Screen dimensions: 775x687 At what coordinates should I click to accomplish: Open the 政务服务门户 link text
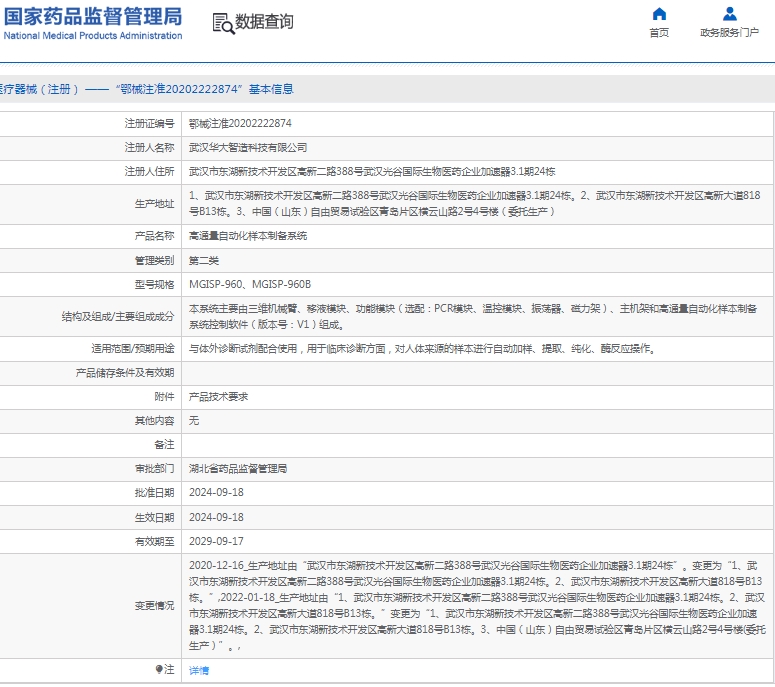pos(730,33)
